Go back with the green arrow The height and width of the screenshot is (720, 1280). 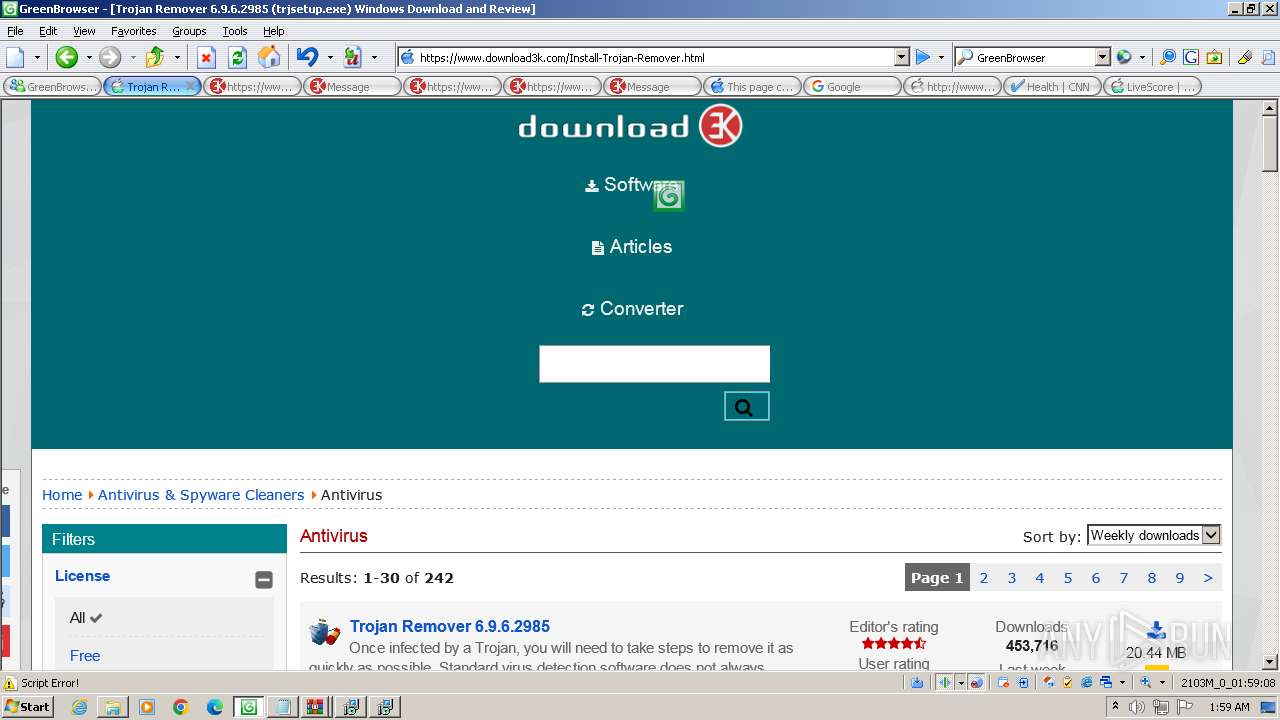click(x=66, y=57)
